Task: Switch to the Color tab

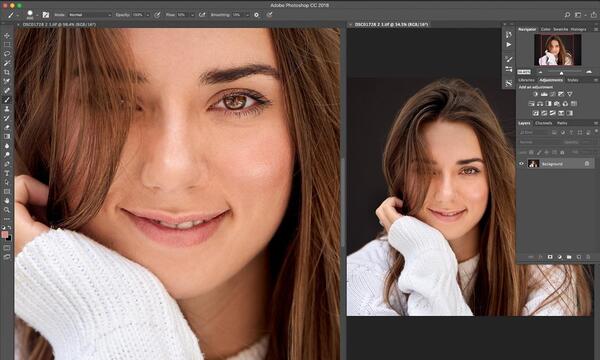Action: pyautogui.click(x=545, y=29)
